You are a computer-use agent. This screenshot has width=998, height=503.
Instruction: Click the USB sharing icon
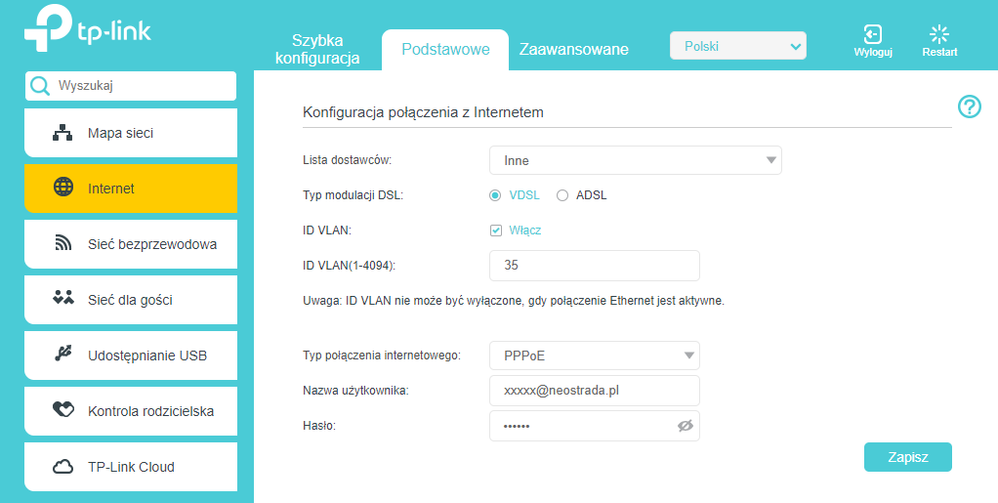click(x=63, y=354)
